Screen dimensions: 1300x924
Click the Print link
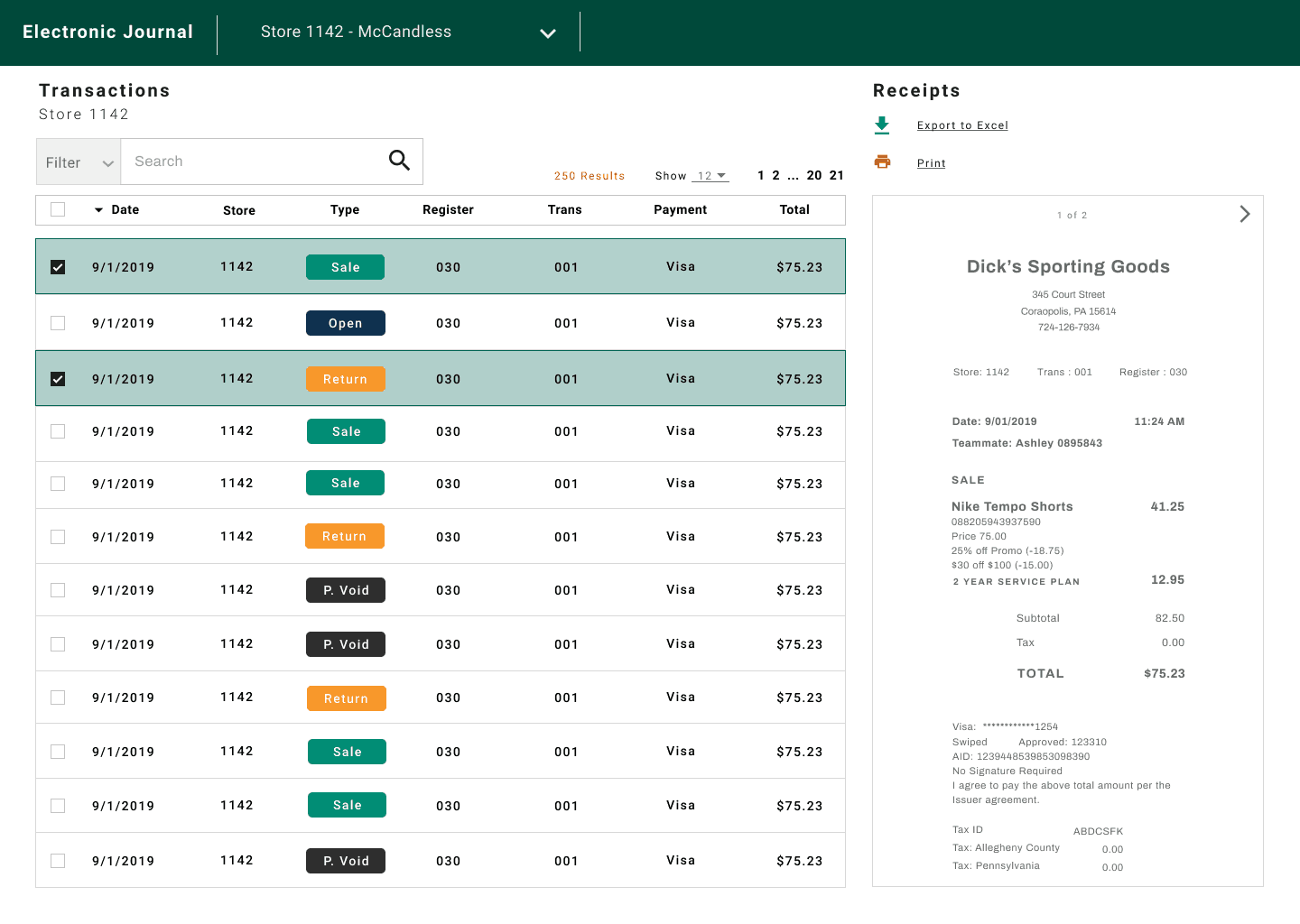(x=931, y=163)
